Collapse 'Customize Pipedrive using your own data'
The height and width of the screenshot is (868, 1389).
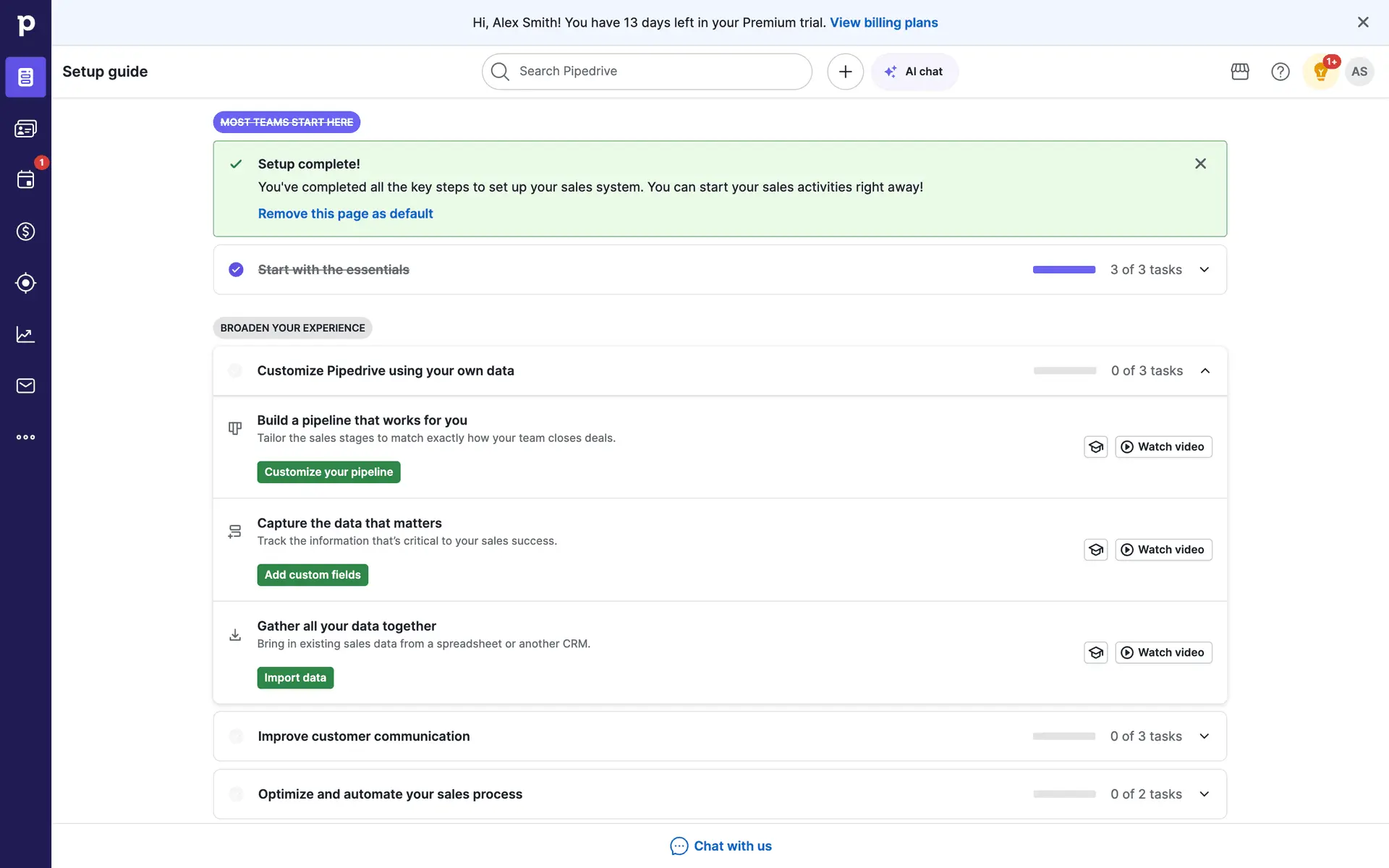tap(1205, 371)
